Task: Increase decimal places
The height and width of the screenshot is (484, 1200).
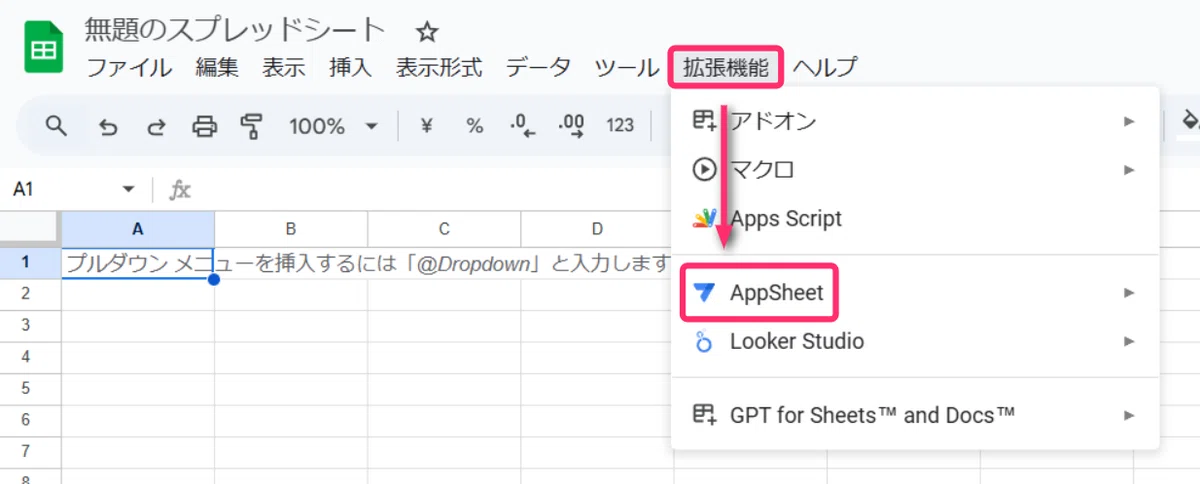Action: [x=572, y=126]
